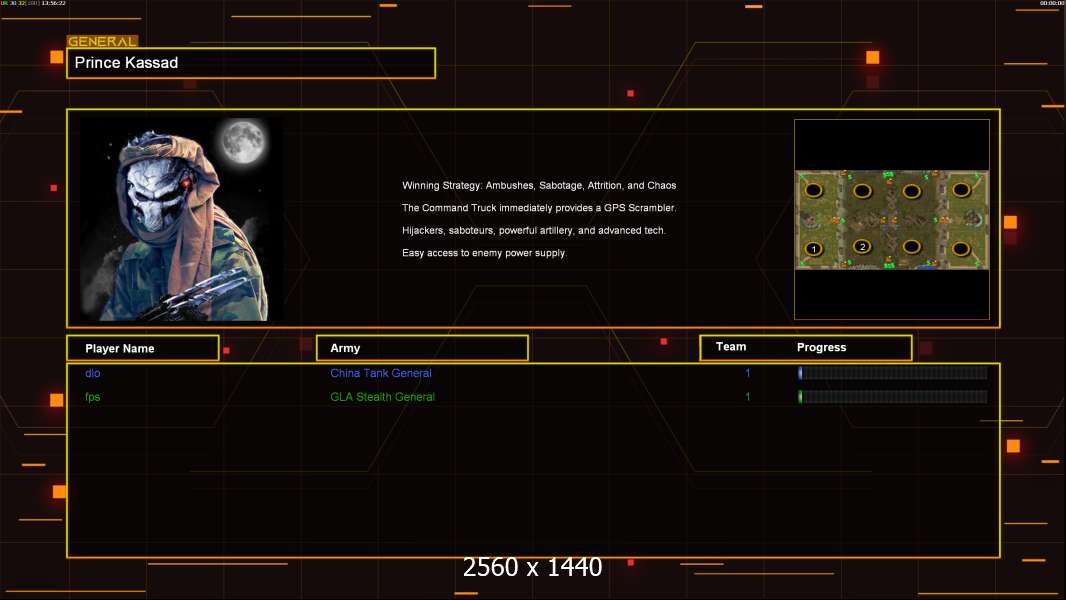Click the Prince Kassad general name field
The width and height of the screenshot is (1066, 600).
pyautogui.click(x=251, y=63)
